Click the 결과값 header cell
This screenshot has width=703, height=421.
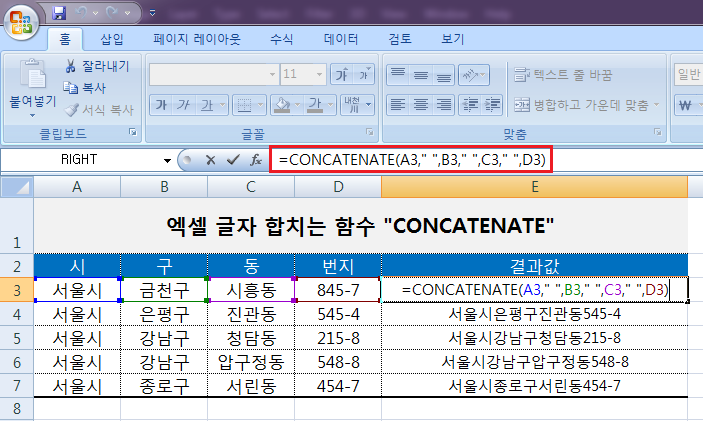534,266
